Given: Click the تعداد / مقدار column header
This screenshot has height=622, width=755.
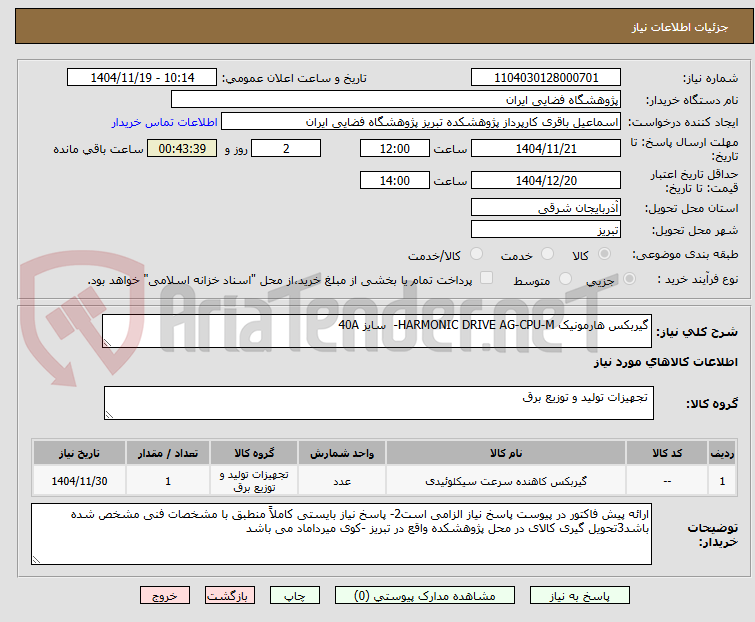Looking at the screenshot, I should (x=168, y=453).
